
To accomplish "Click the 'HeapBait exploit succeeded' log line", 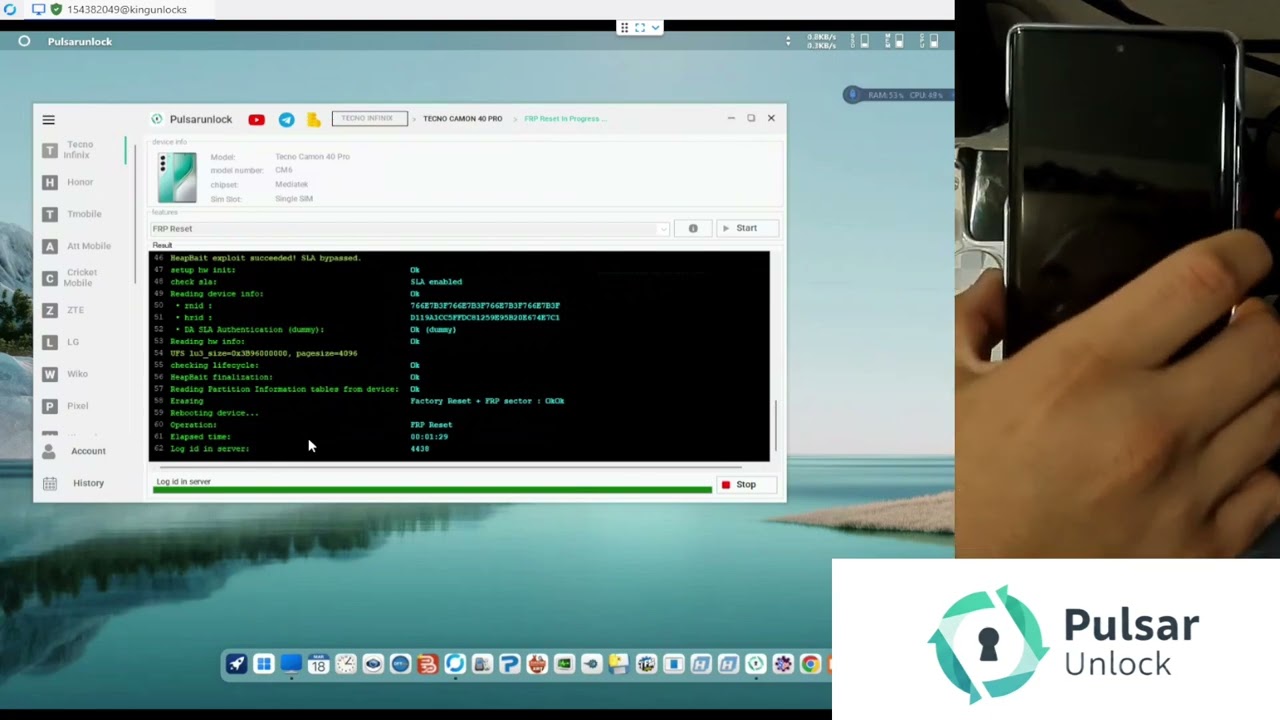I will 265,258.
